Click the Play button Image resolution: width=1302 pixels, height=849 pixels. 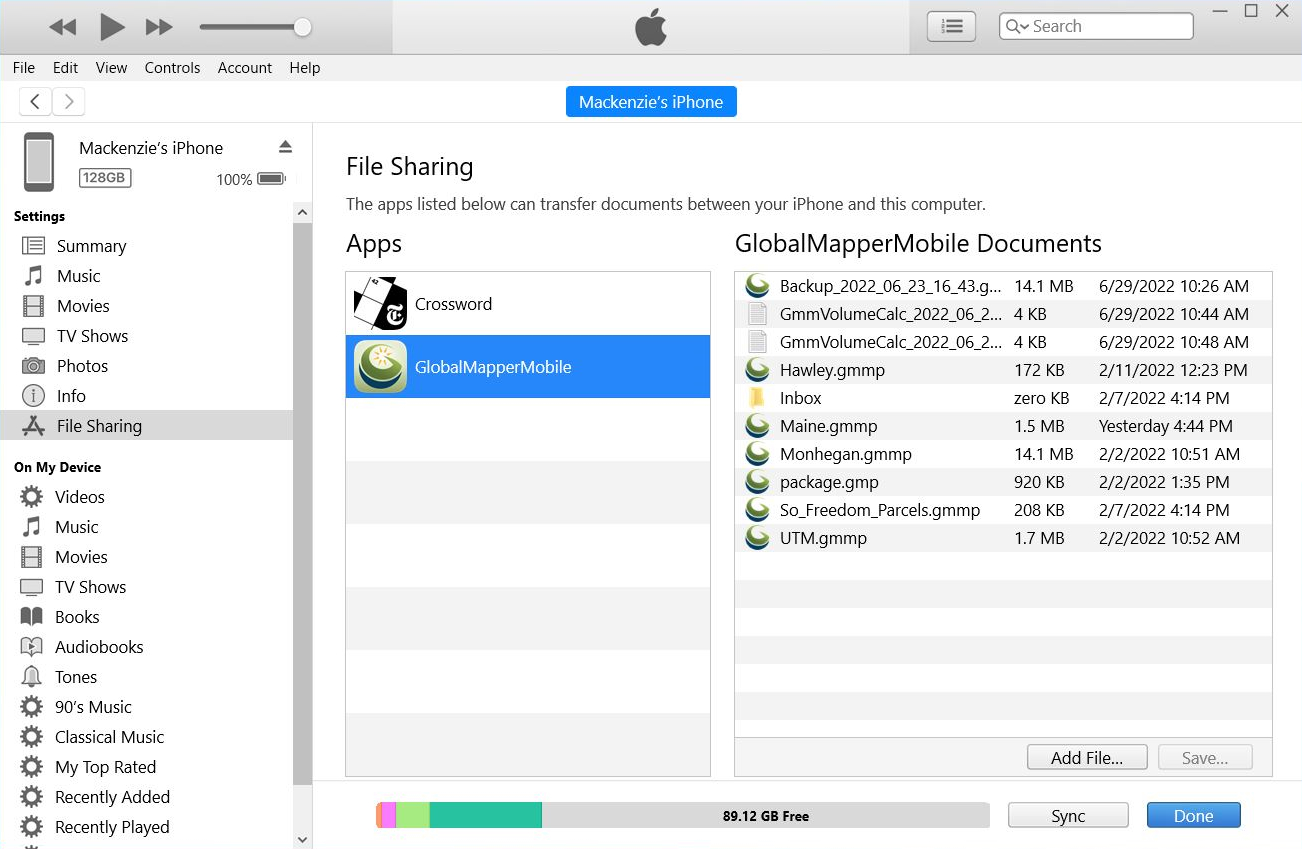point(112,27)
